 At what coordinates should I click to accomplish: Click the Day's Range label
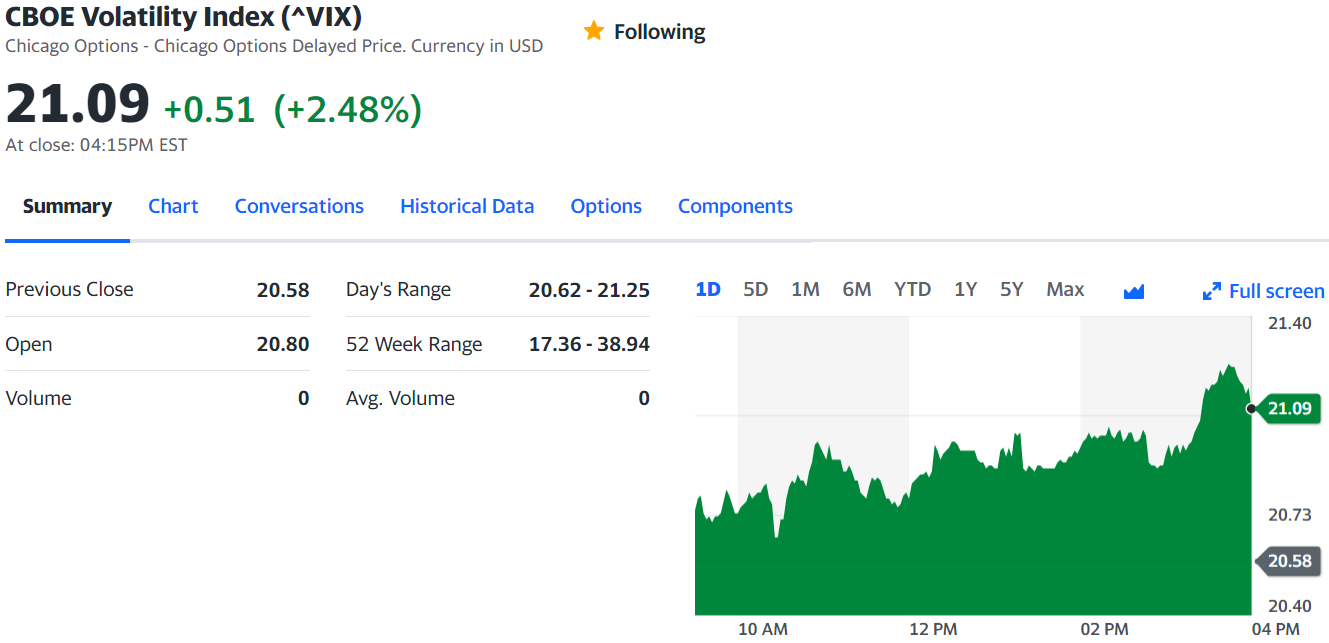[x=398, y=290]
